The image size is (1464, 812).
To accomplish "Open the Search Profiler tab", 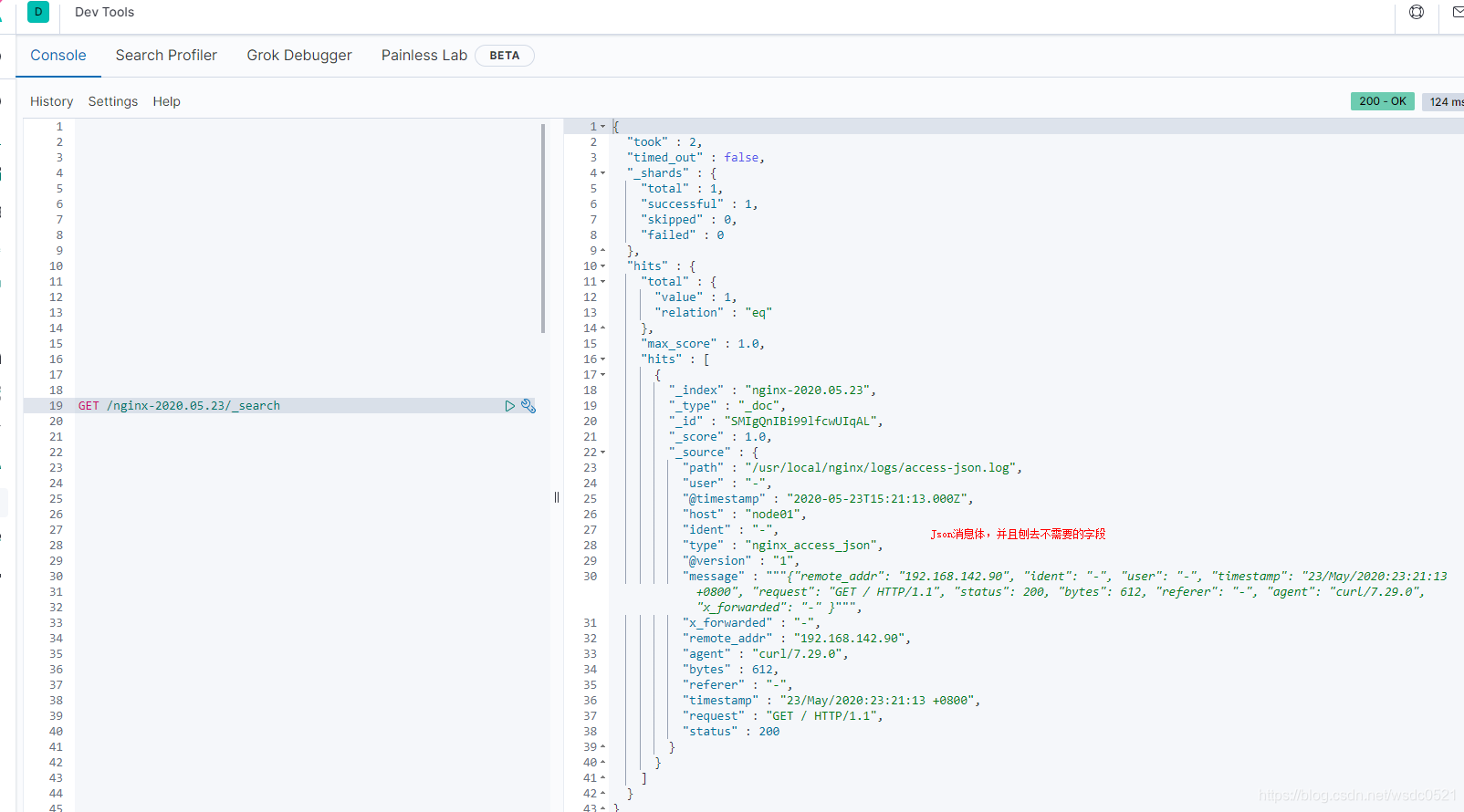I will point(166,56).
